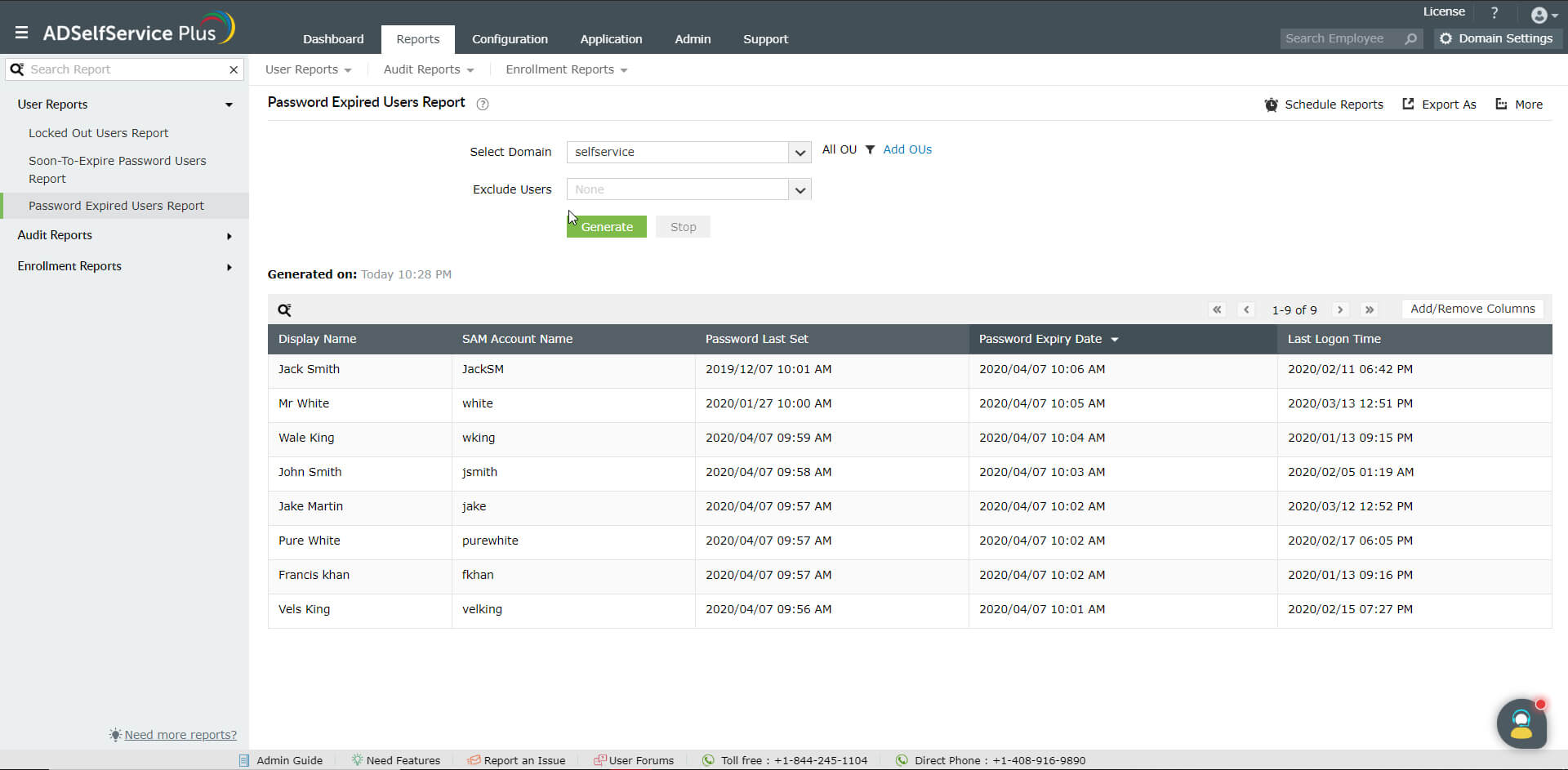This screenshot has width=1568, height=770.
Task: Open help question mark beside report title
Action: (x=483, y=104)
